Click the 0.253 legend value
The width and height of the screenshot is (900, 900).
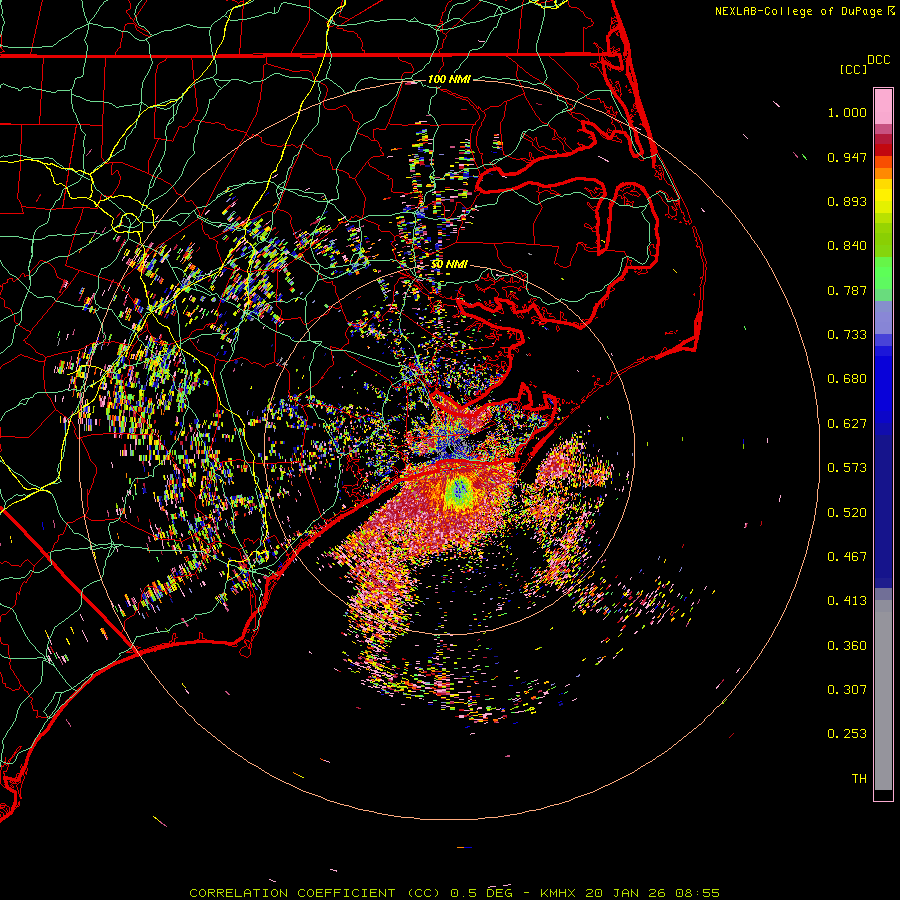pyautogui.click(x=847, y=734)
